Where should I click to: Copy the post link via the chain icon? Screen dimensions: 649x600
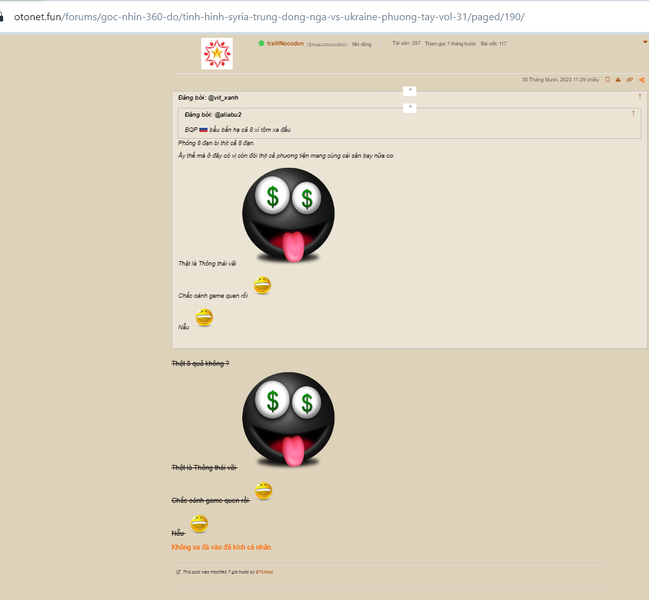click(x=630, y=79)
